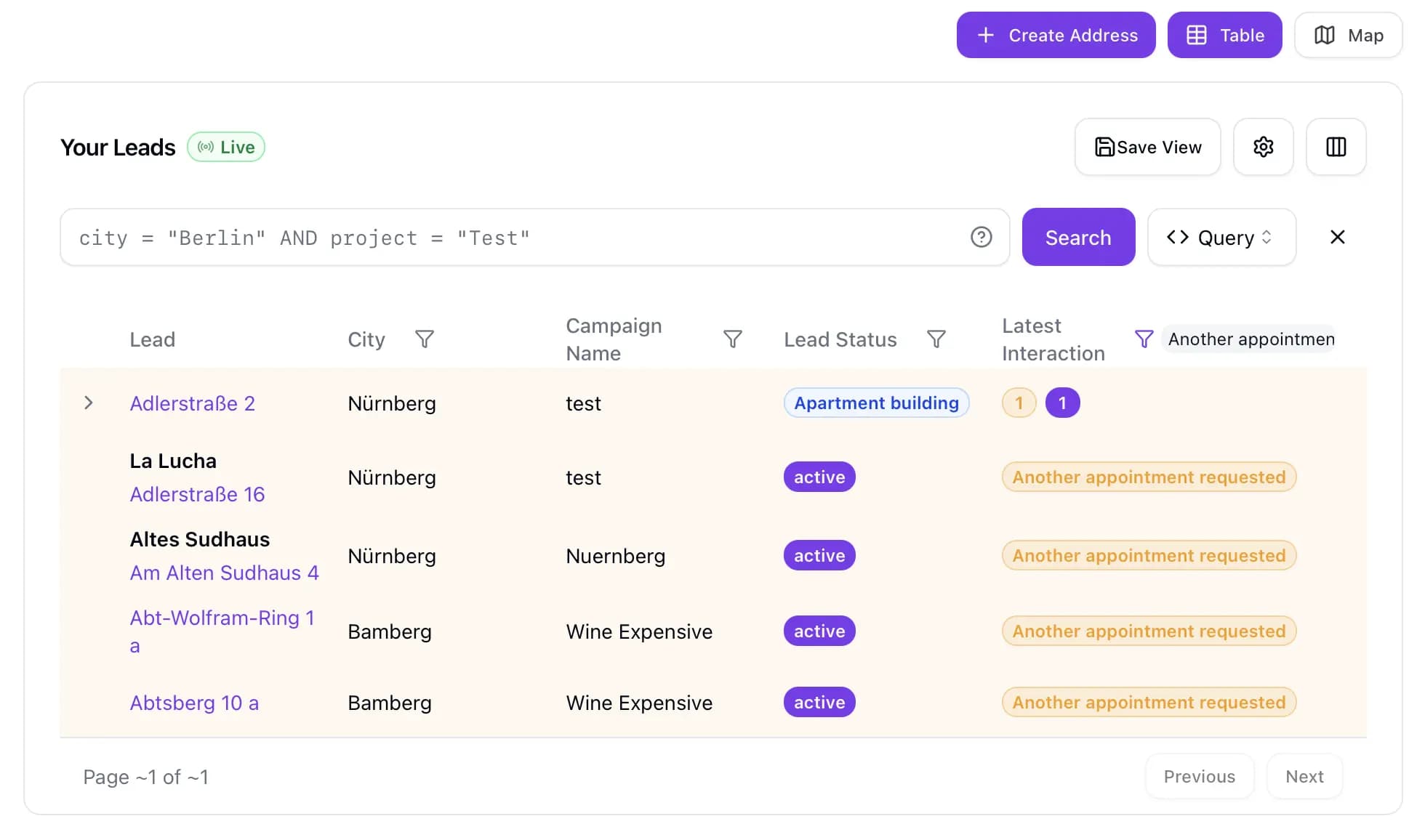
Task: Run the Search button
Action: pos(1078,237)
